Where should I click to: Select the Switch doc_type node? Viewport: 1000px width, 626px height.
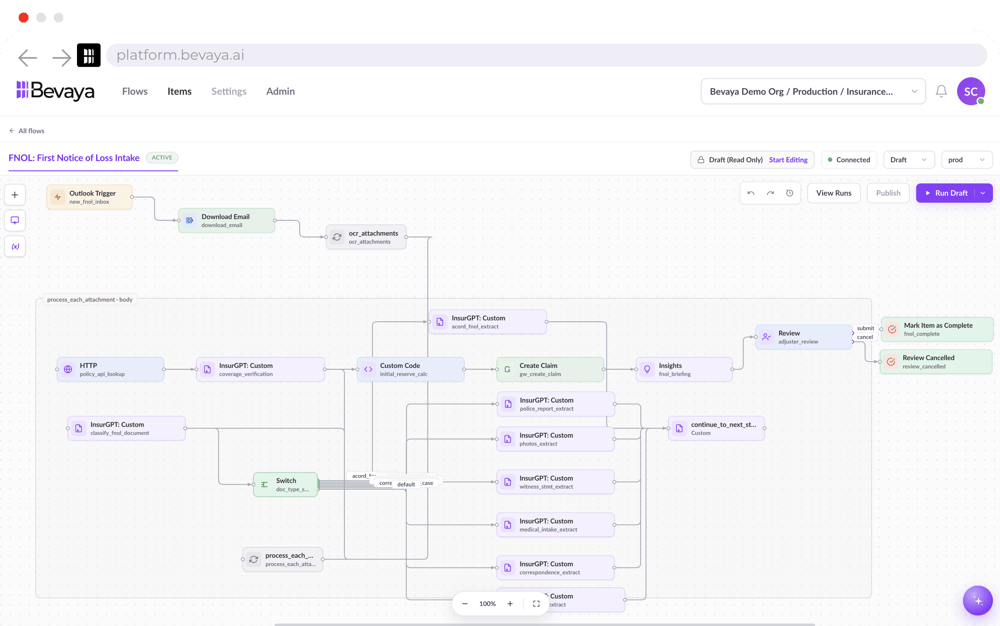(285, 484)
